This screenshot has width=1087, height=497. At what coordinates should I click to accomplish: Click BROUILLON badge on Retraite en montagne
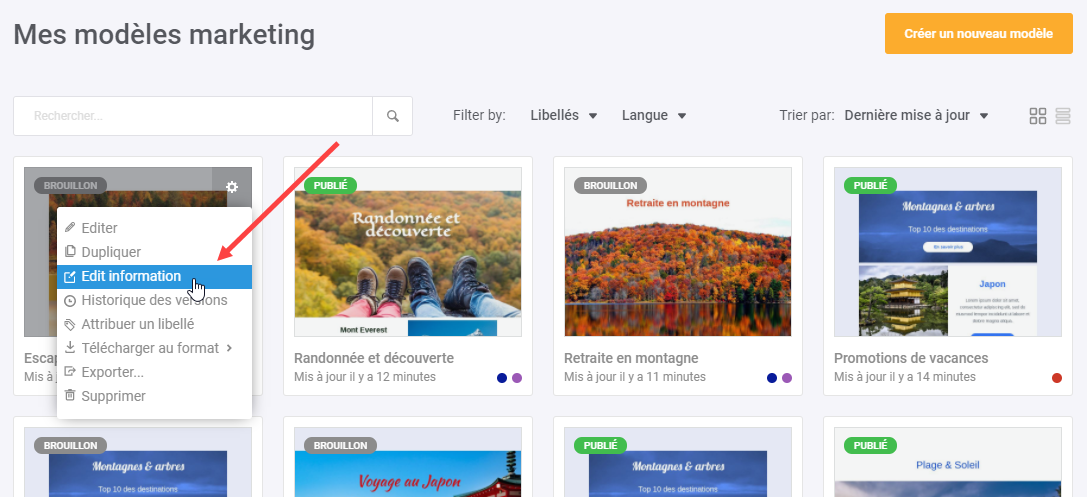pos(610,186)
